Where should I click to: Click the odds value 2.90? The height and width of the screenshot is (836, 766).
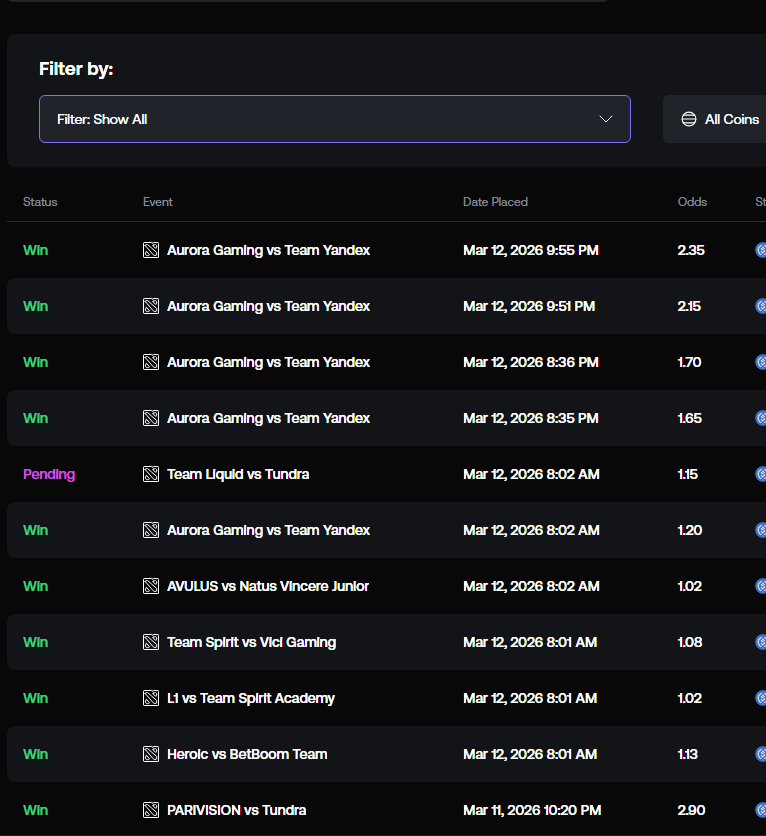pos(691,810)
